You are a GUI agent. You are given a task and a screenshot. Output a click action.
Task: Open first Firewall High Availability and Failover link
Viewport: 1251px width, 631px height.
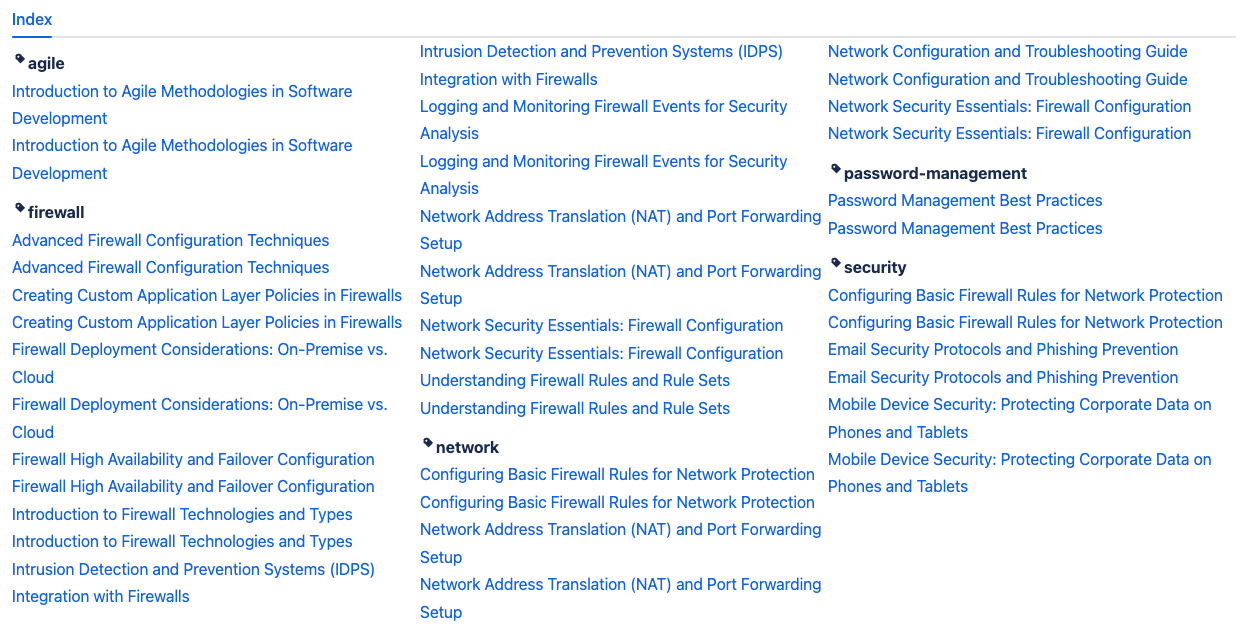pyautogui.click(x=193, y=459)
